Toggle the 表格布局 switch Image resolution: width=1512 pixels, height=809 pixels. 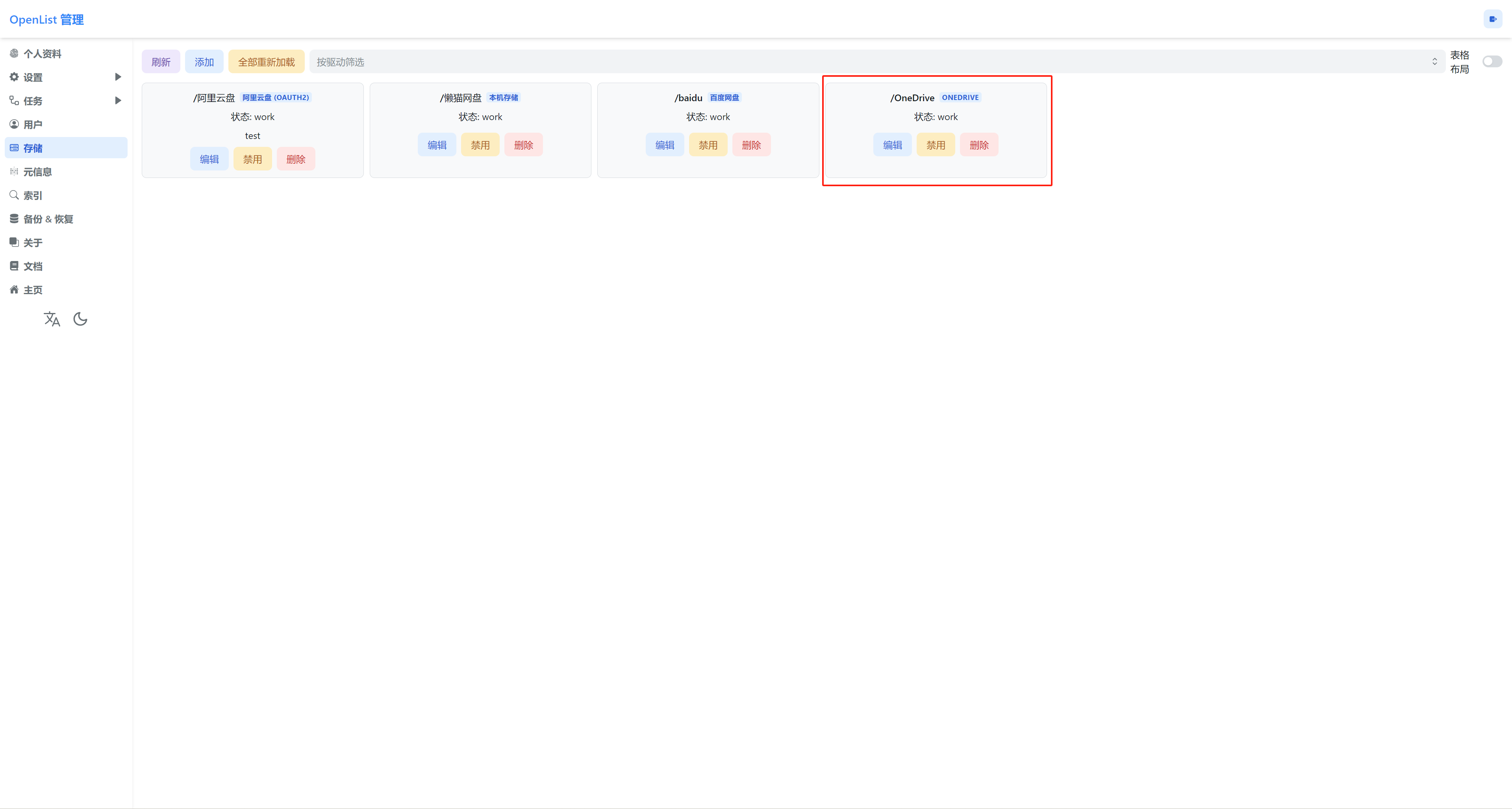tap(1492, 61)
